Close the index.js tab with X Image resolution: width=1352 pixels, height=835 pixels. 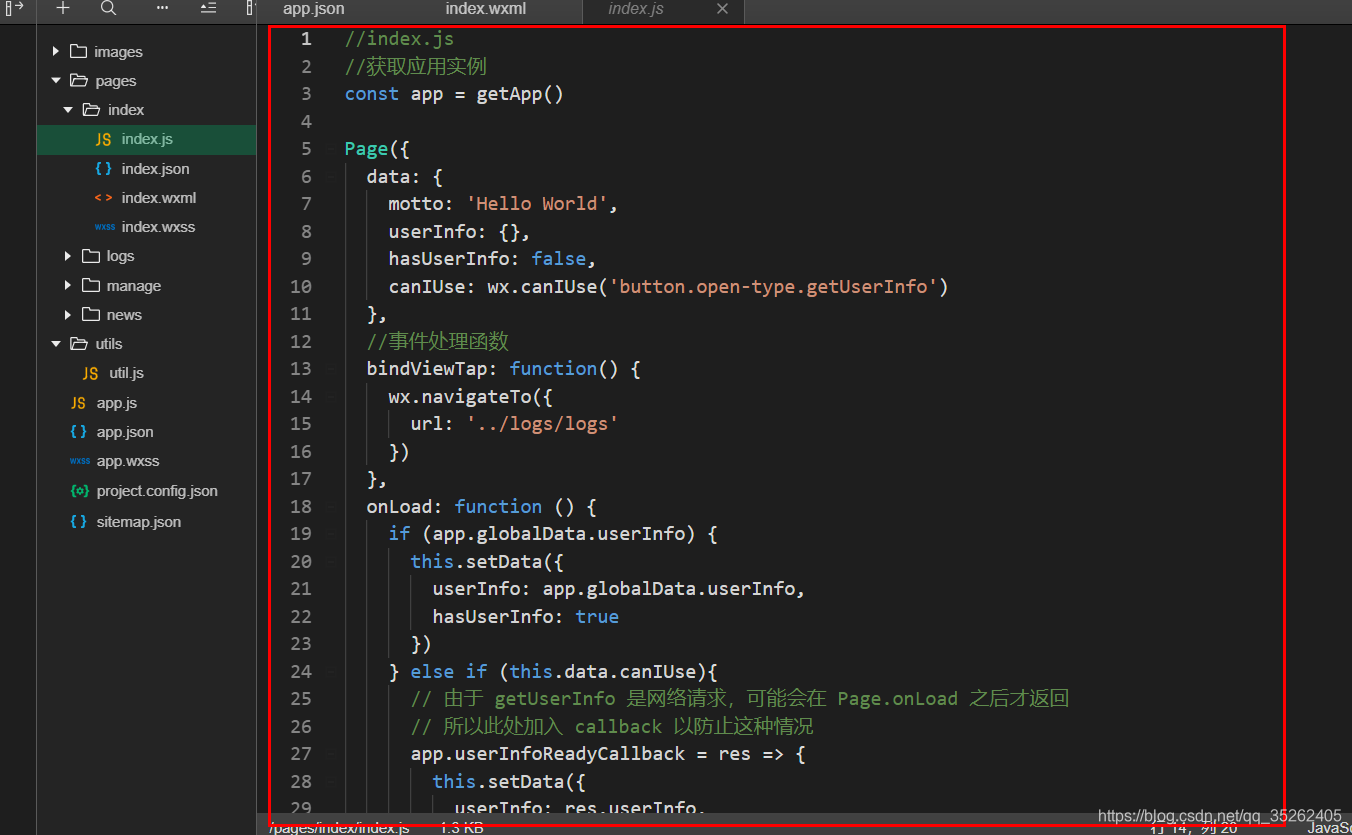[x=723, y=9]
